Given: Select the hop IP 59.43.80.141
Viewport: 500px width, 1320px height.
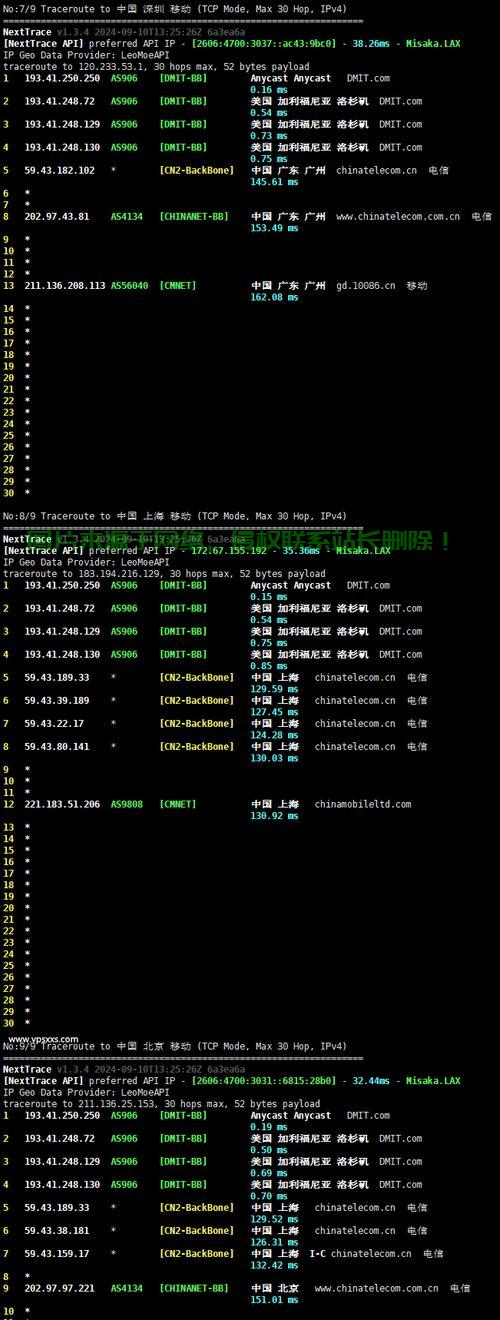Looking at the screenshot, I should [x=57, y=746].
